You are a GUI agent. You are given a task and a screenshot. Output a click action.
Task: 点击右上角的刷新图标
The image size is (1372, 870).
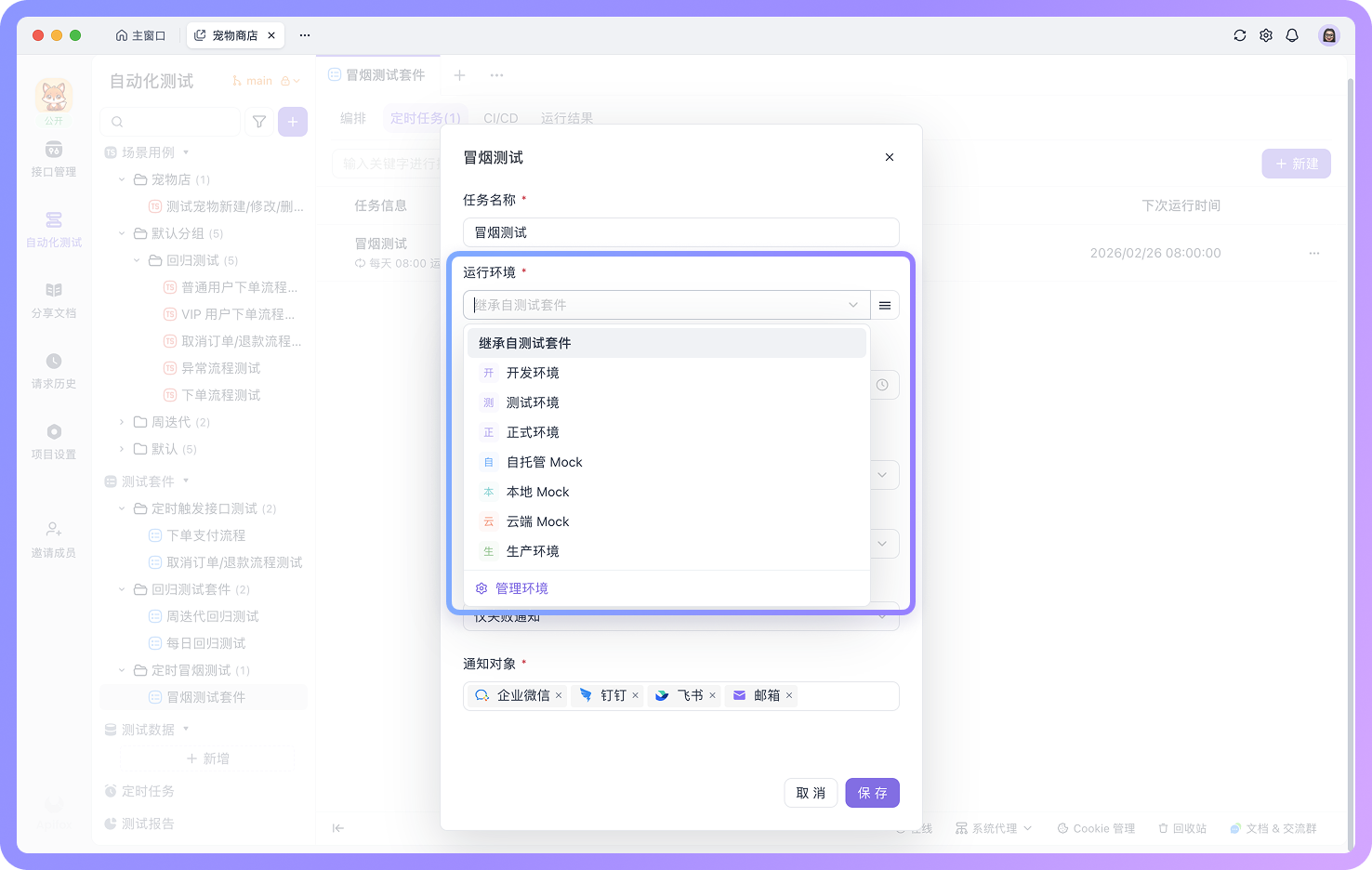[x=1239, y=34]
